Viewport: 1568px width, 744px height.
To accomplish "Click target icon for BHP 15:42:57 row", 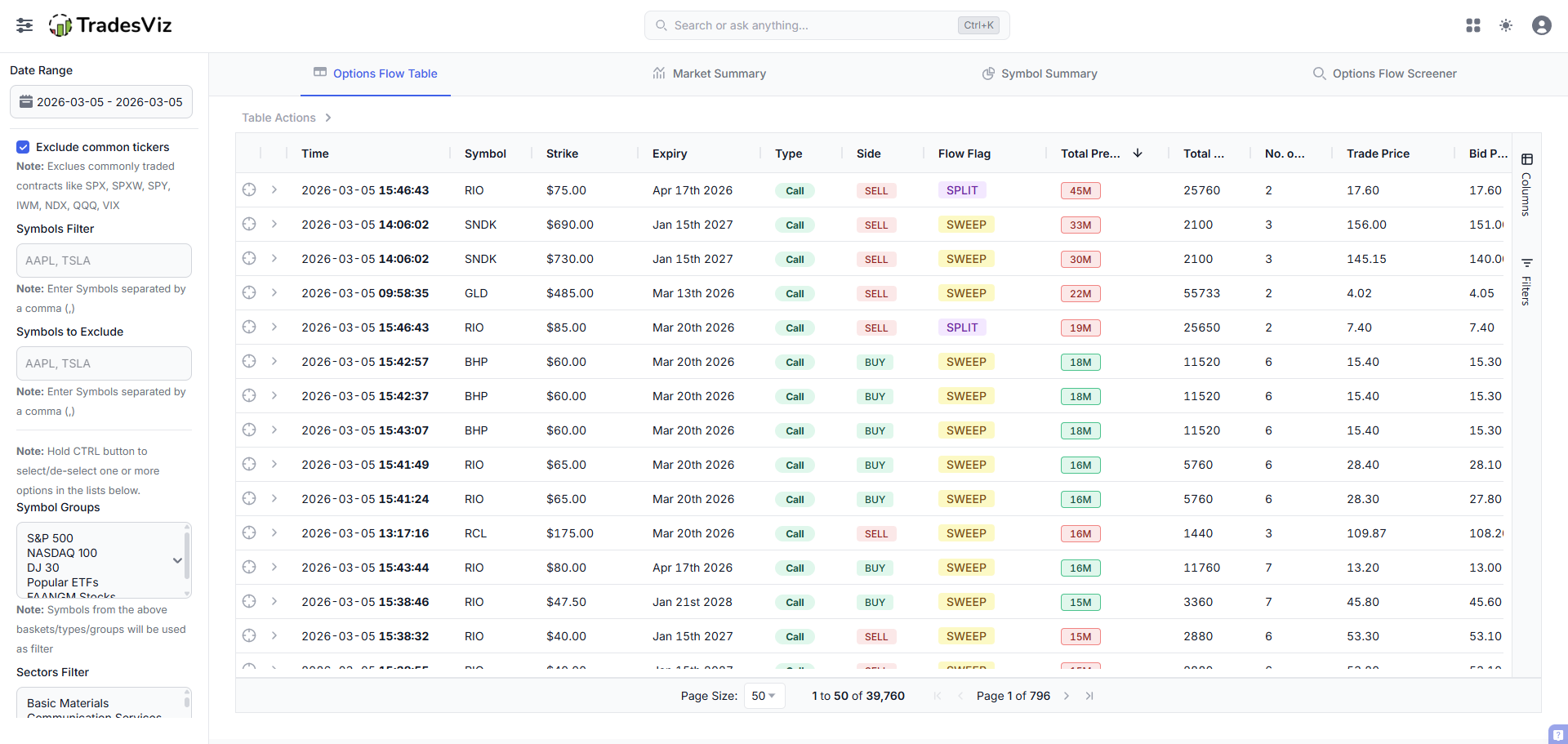I will coord(249,362).
